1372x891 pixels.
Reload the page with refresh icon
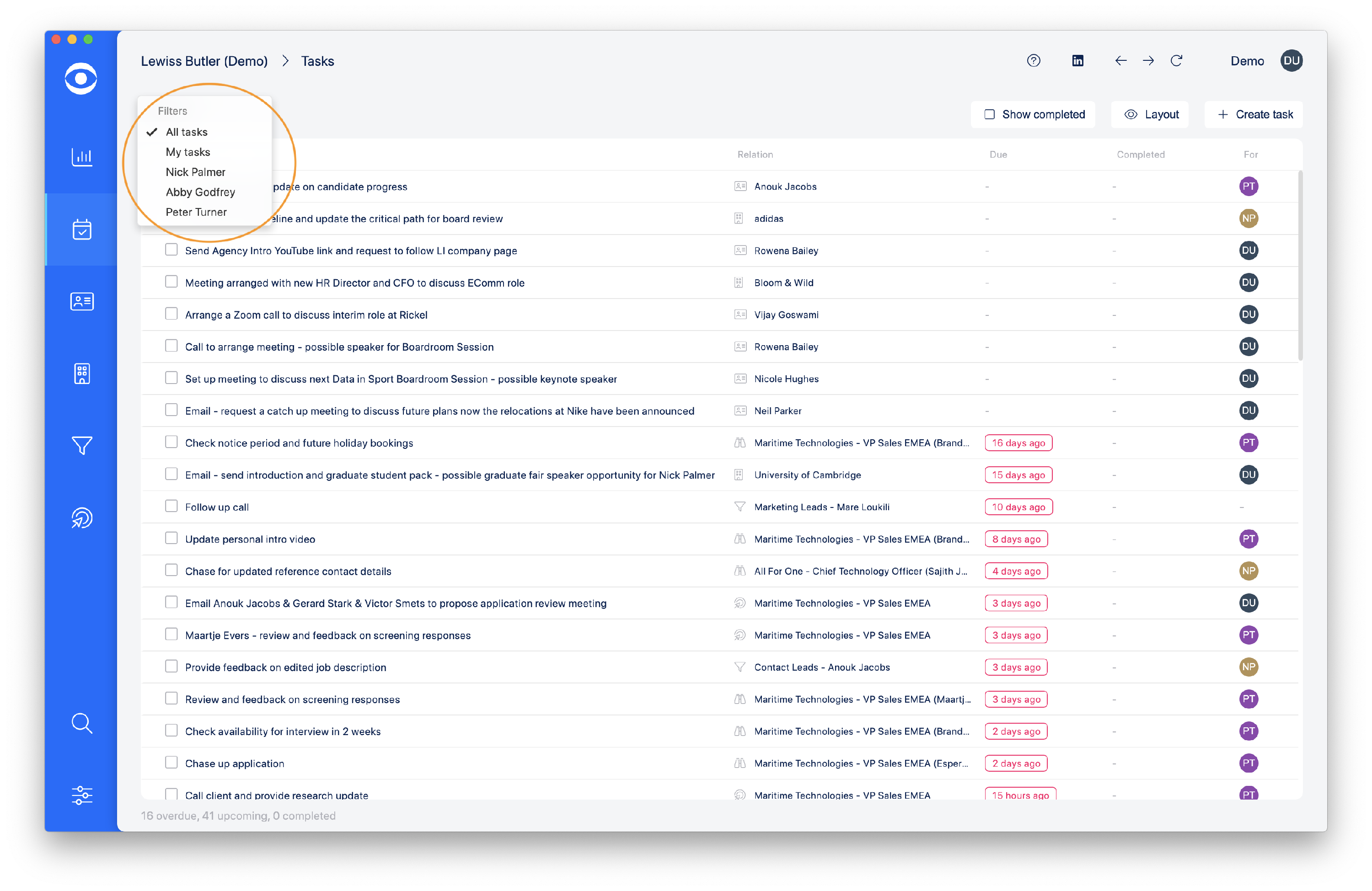pyautogui.click(x=1177, y=60)
